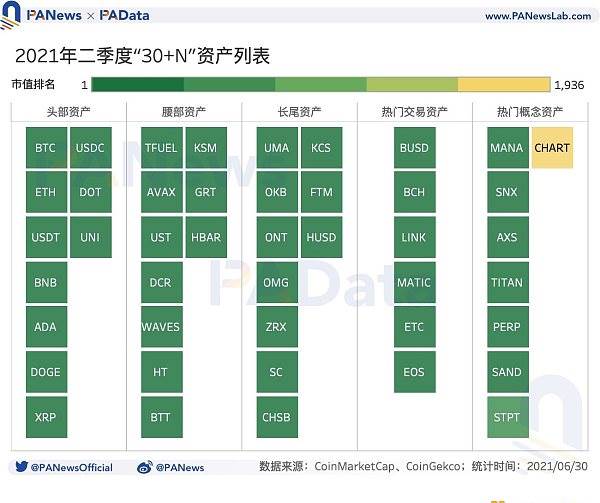The width and height of the screenshot is (600, 503).
Task: Select the UNI tile
Action: click(91, 237)
